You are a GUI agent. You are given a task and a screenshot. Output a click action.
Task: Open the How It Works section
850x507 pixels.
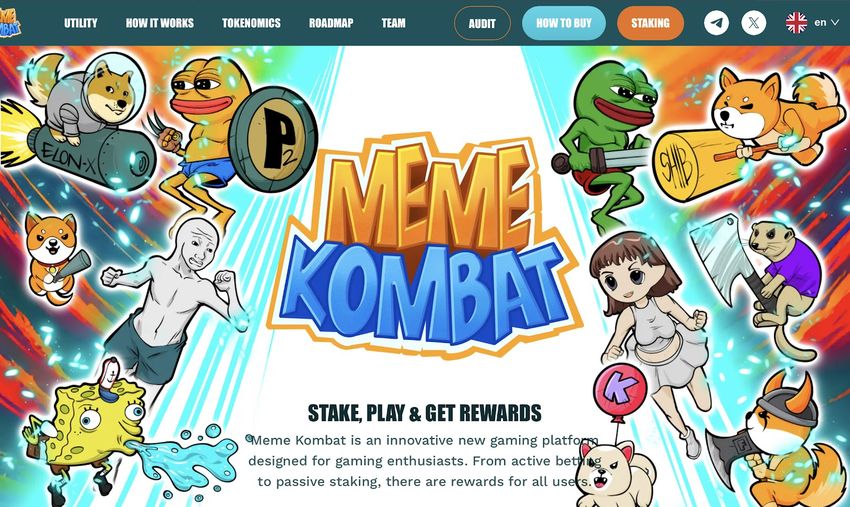[x=159, y=23]
